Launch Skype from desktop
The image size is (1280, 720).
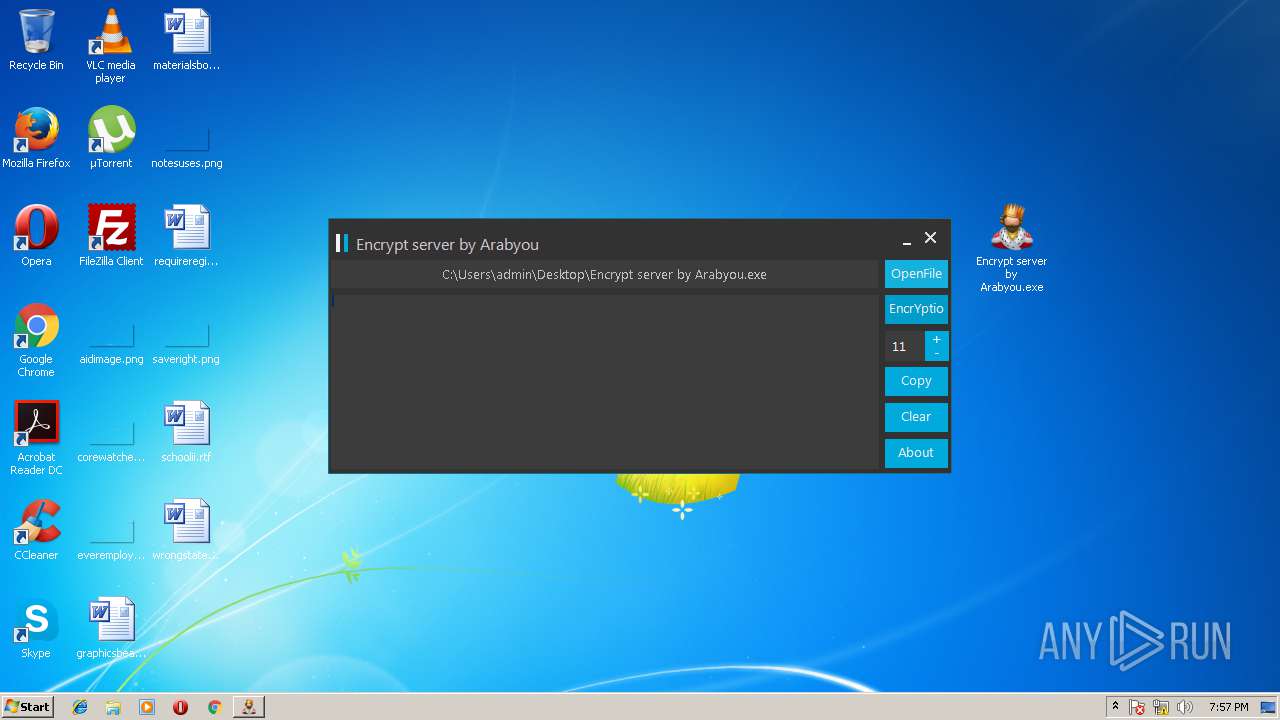36,628
